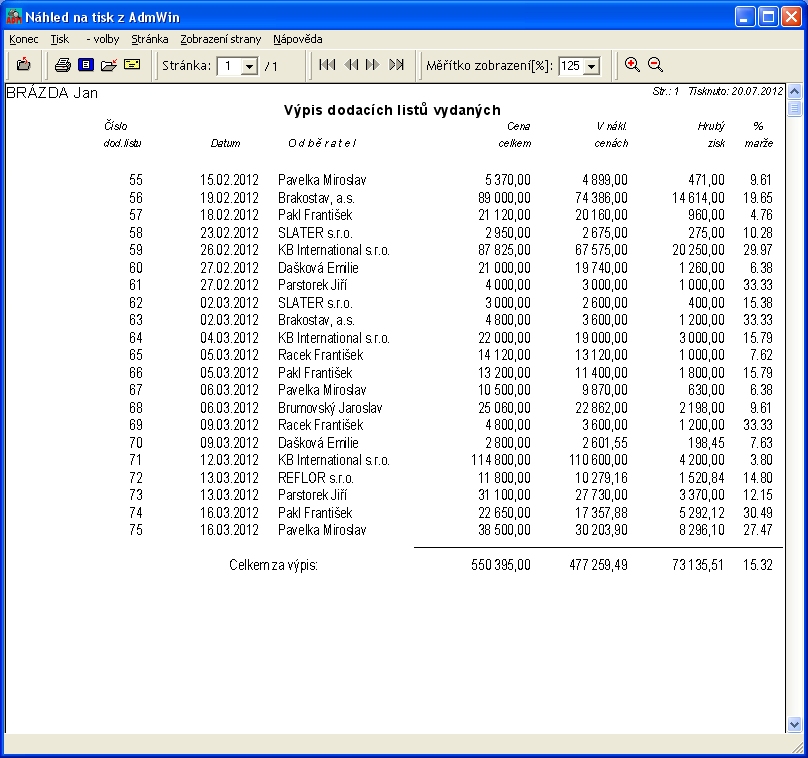
Task: Click the report title 'Výpis dodacích listů vydaných'
Action: (392, 110)
